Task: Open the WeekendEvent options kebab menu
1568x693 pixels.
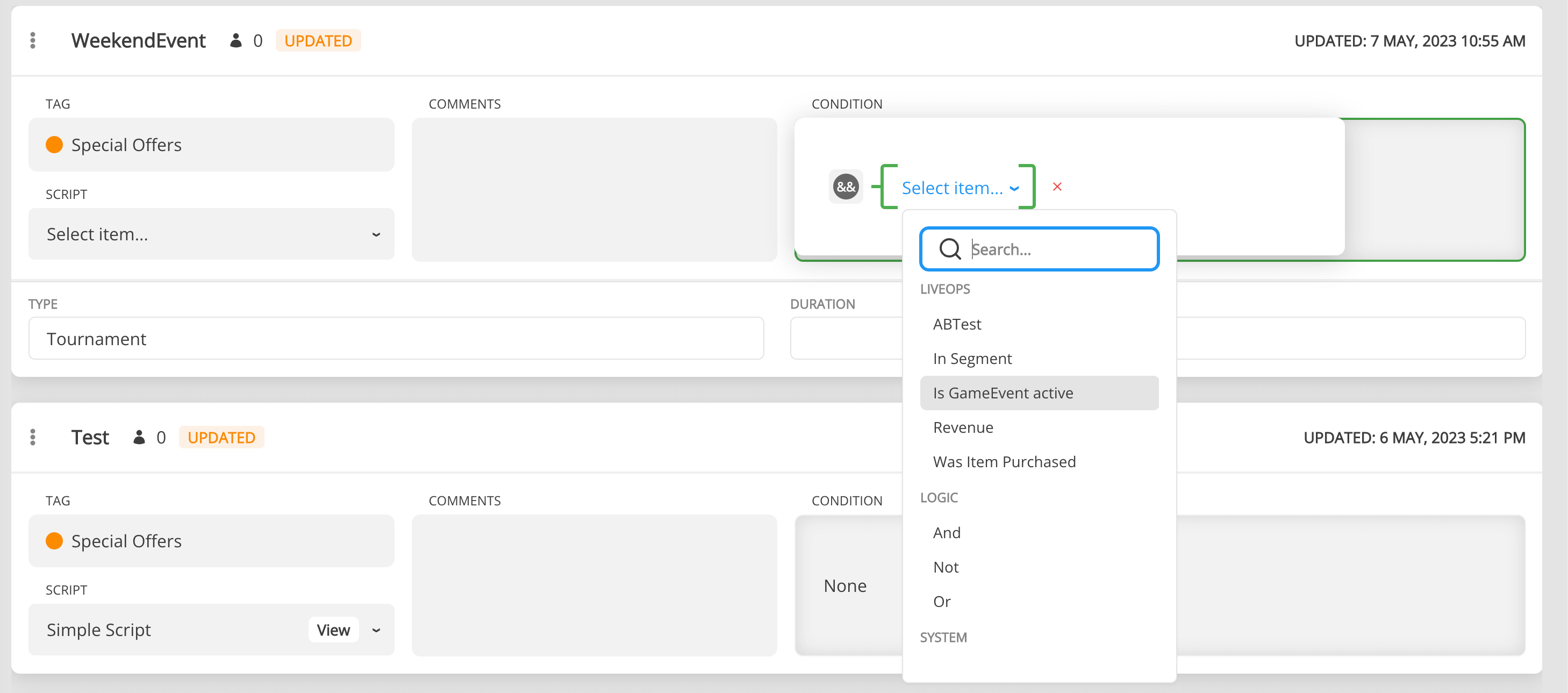Action: pyautogui.click(x=33, y=40)
